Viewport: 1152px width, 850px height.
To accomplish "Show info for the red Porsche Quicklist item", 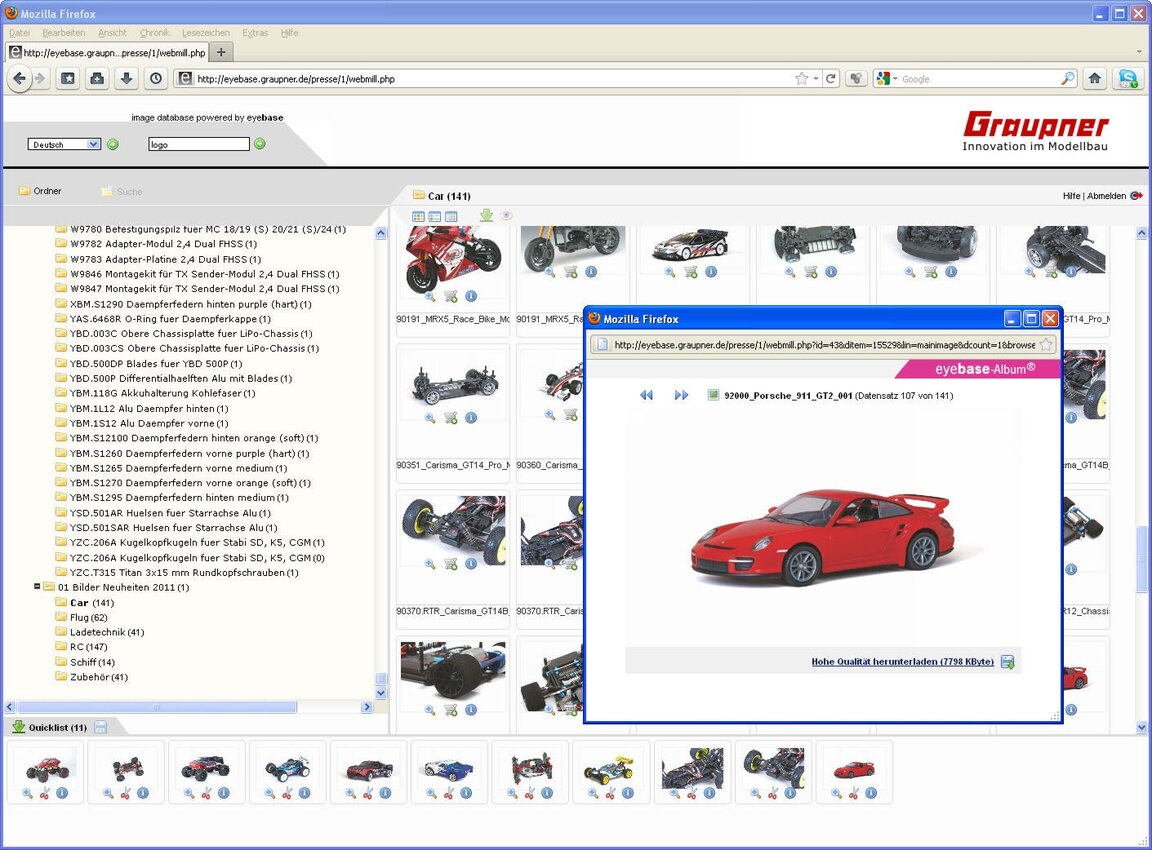I will 871,793.
